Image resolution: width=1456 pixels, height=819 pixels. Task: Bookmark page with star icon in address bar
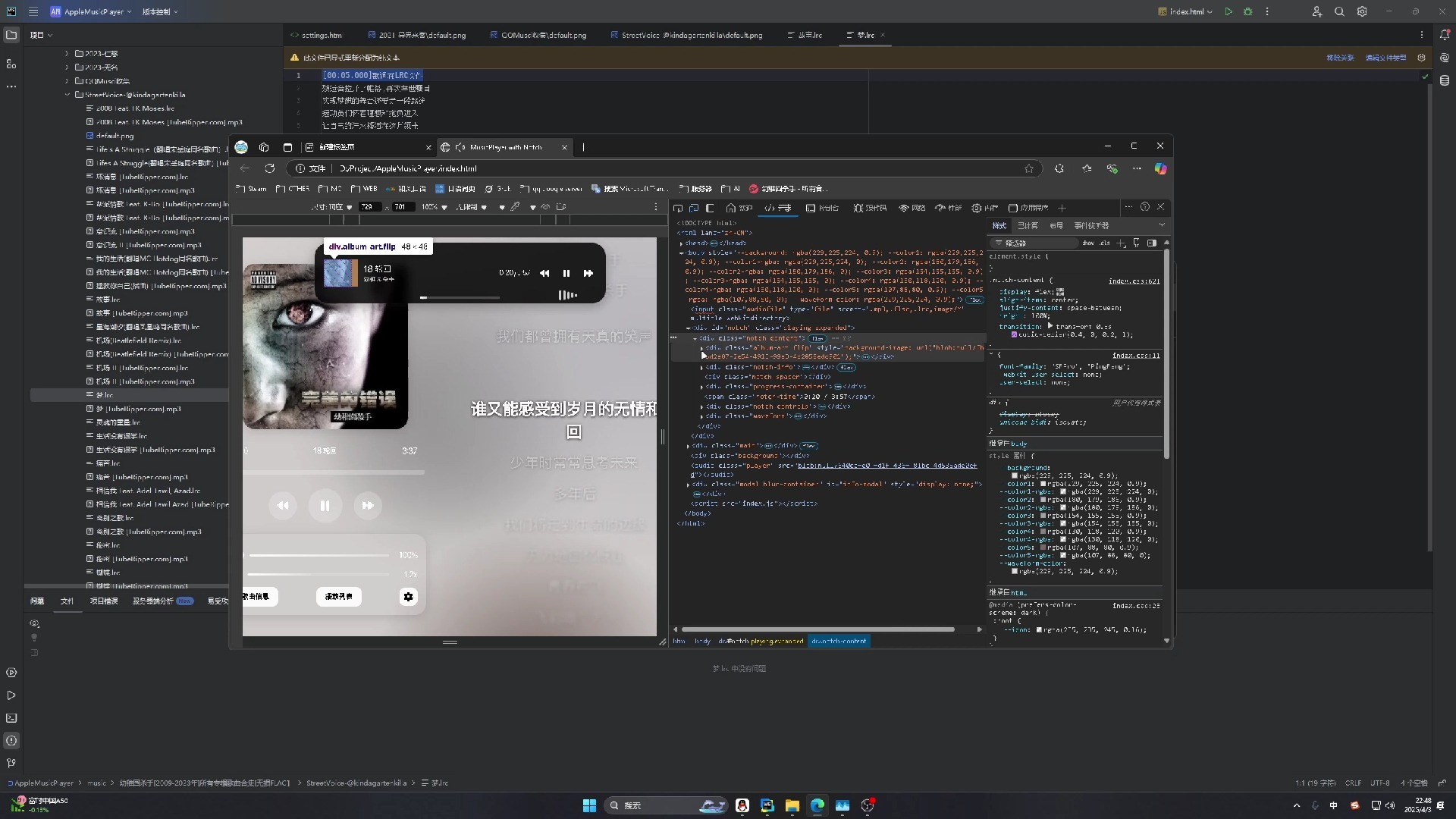[x=1029, y=168]
